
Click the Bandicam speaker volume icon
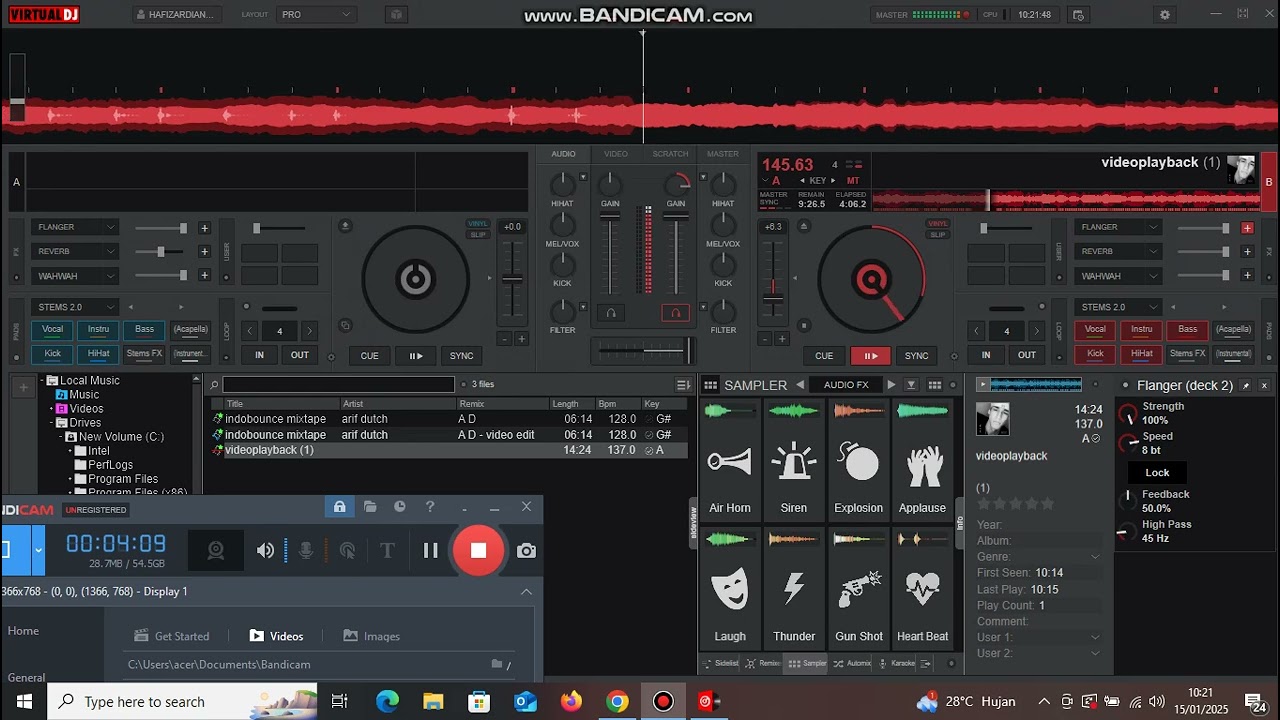pos(265,550)
